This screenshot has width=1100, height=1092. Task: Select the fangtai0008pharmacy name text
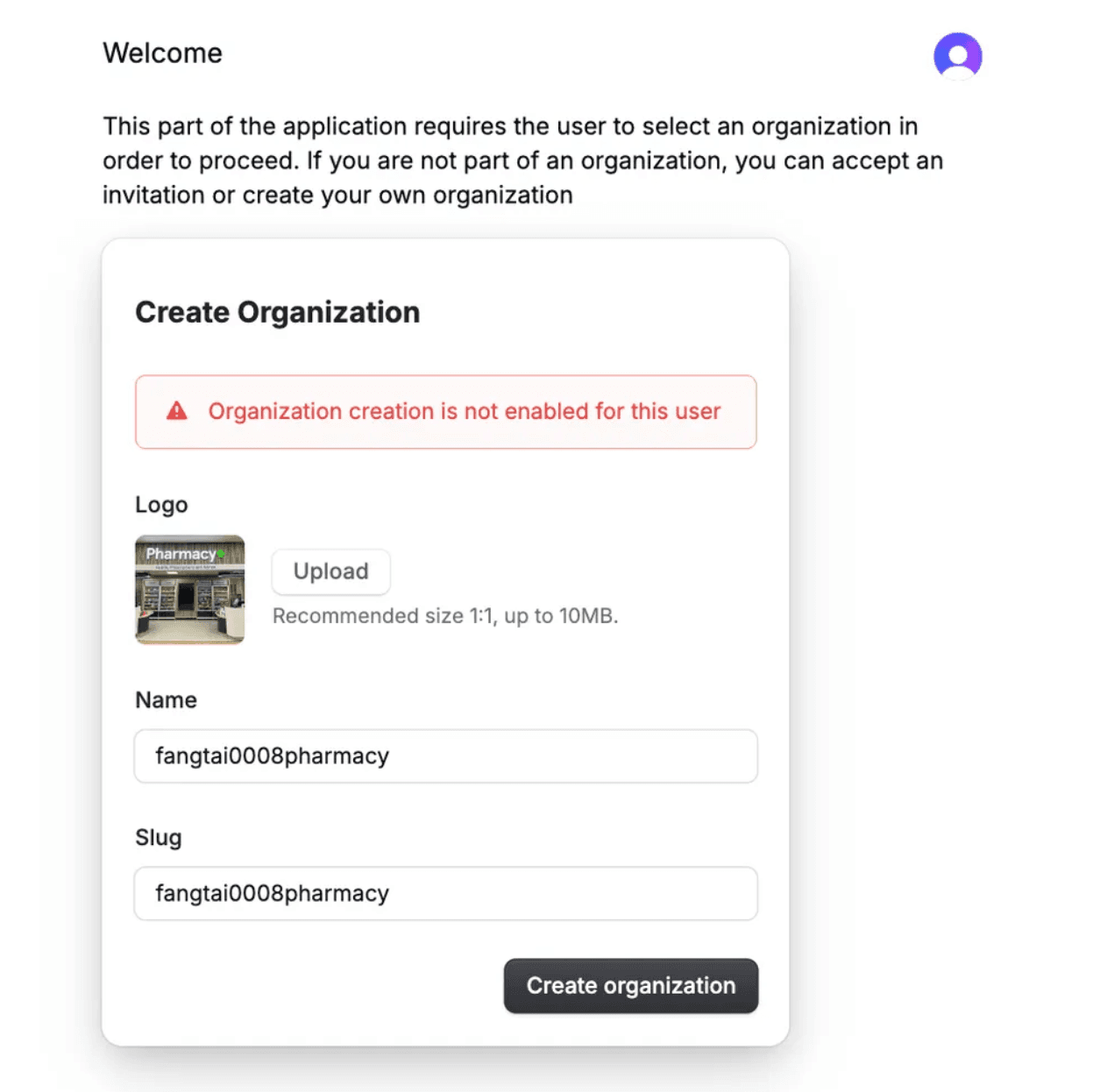tap(271, 755)
